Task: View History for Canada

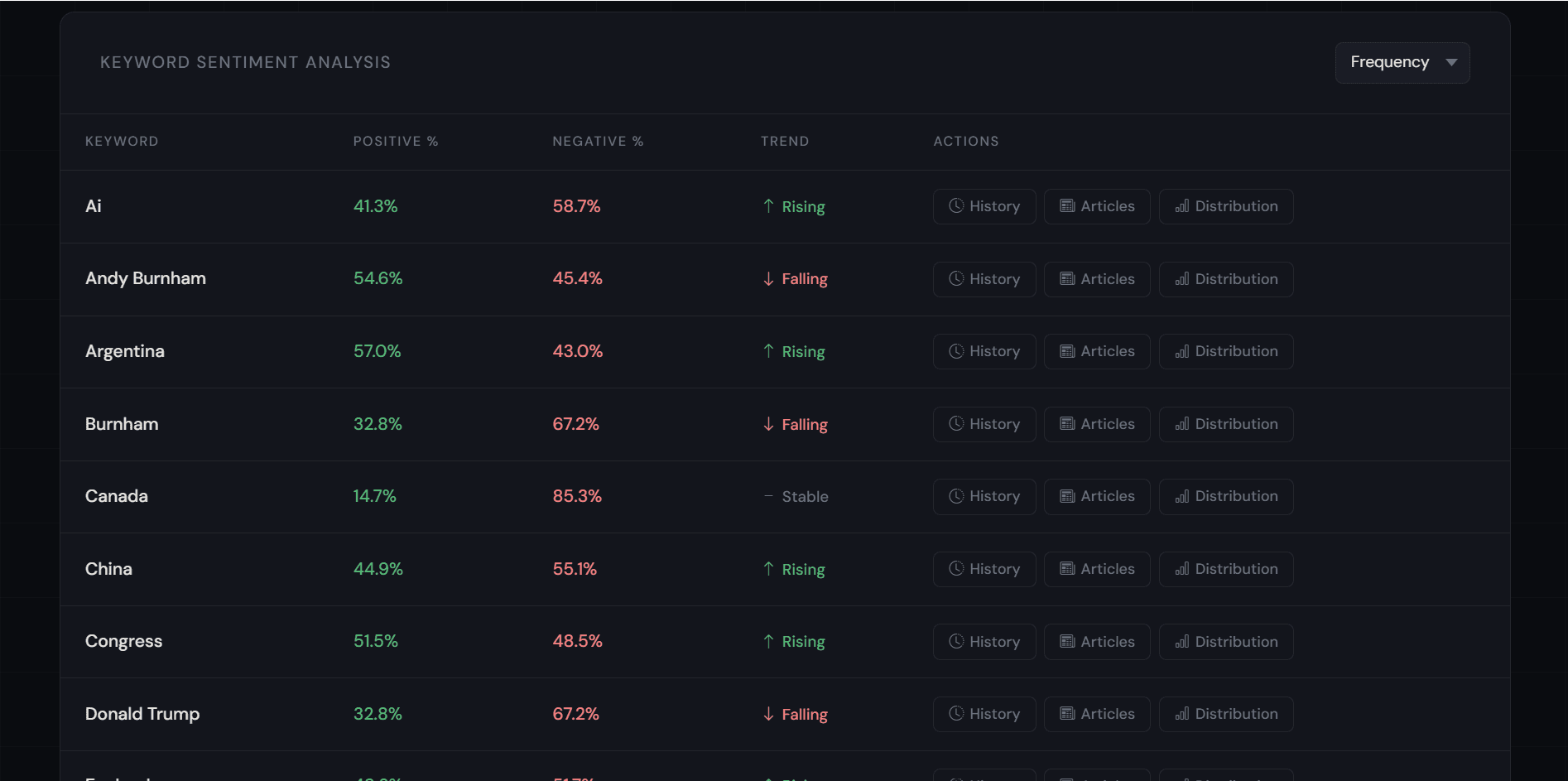Action: [x=984, y=496]
